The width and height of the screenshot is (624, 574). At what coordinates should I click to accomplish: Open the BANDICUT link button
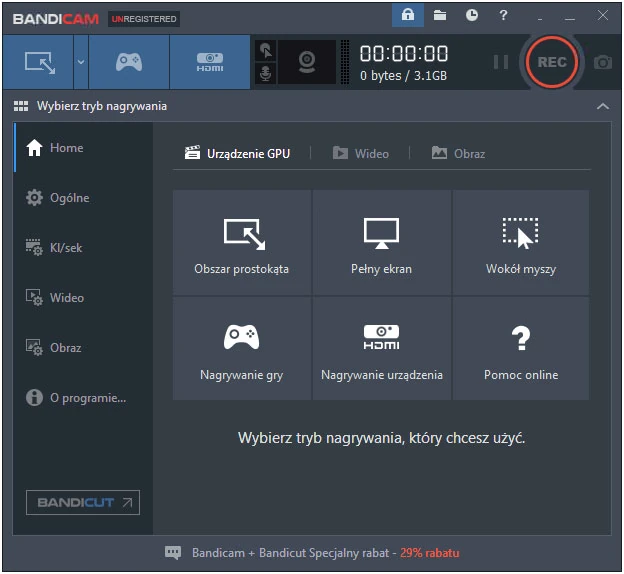click(x=83, y=502)
